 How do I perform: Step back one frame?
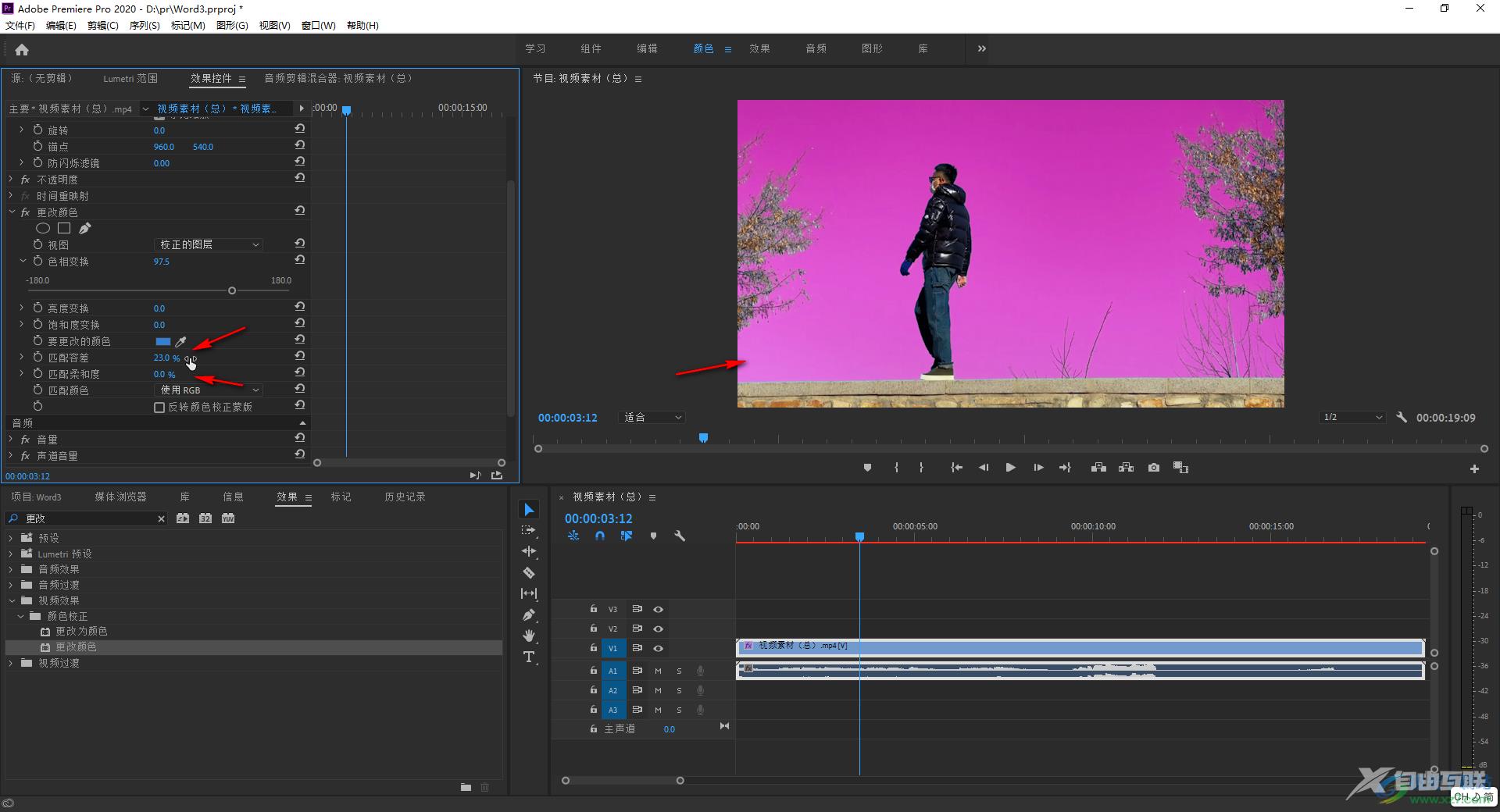(984, 468)
